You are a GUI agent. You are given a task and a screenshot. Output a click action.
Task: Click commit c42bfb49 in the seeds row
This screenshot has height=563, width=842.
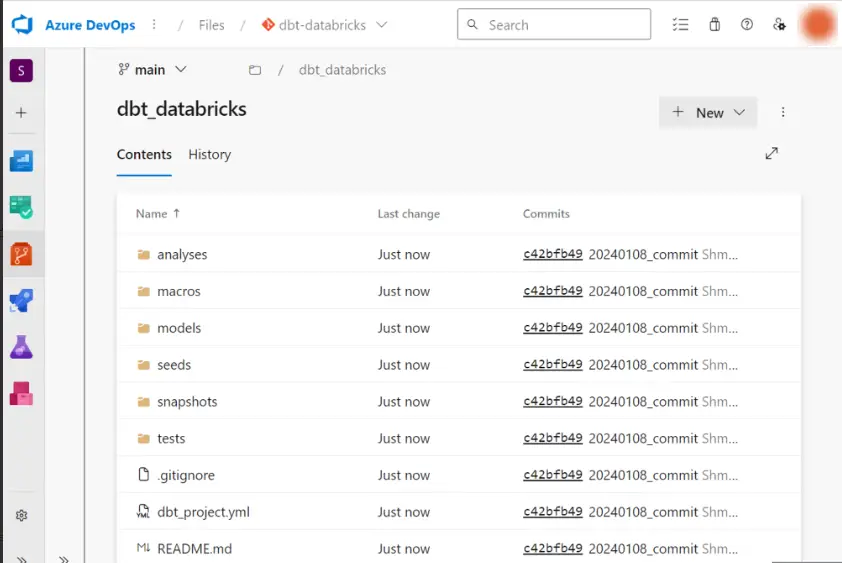(553, 364)
